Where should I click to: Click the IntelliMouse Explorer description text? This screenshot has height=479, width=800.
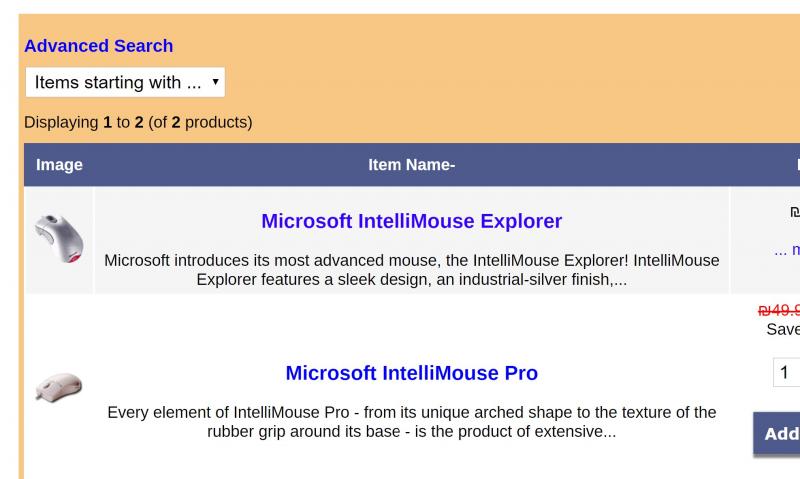click(x=411, y=270)
